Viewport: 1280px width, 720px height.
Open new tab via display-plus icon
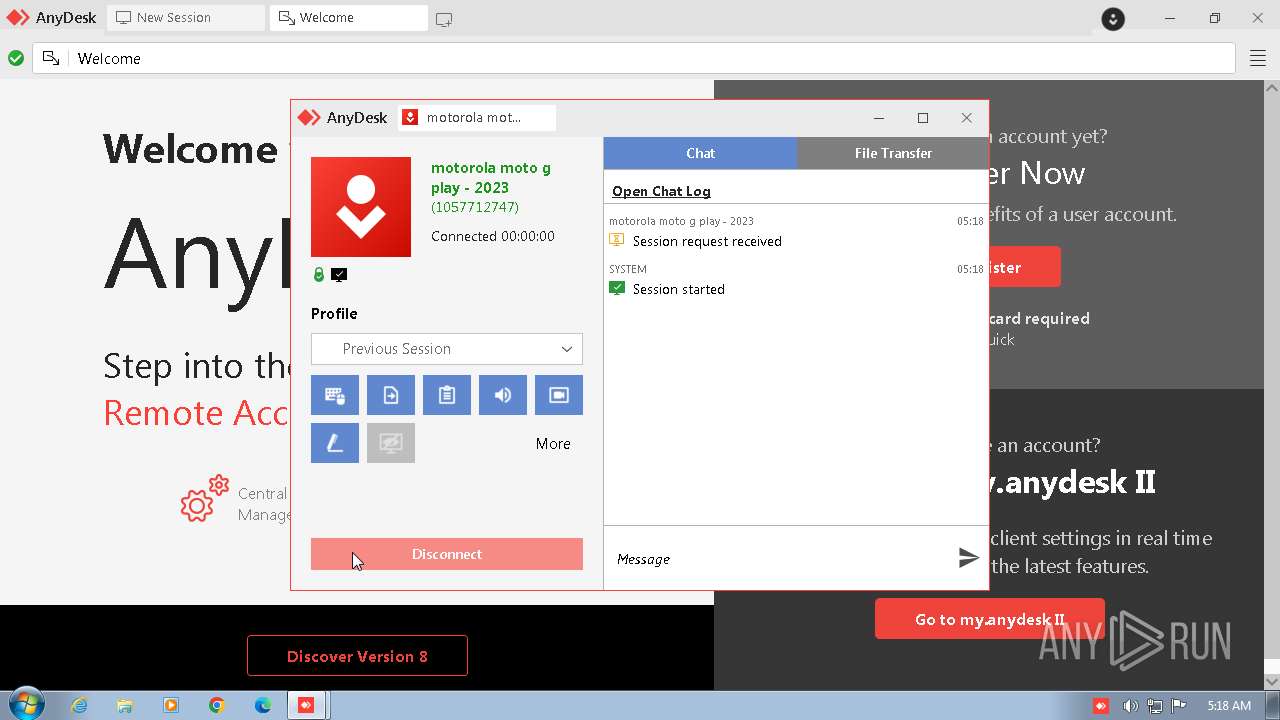coord(444,19)
